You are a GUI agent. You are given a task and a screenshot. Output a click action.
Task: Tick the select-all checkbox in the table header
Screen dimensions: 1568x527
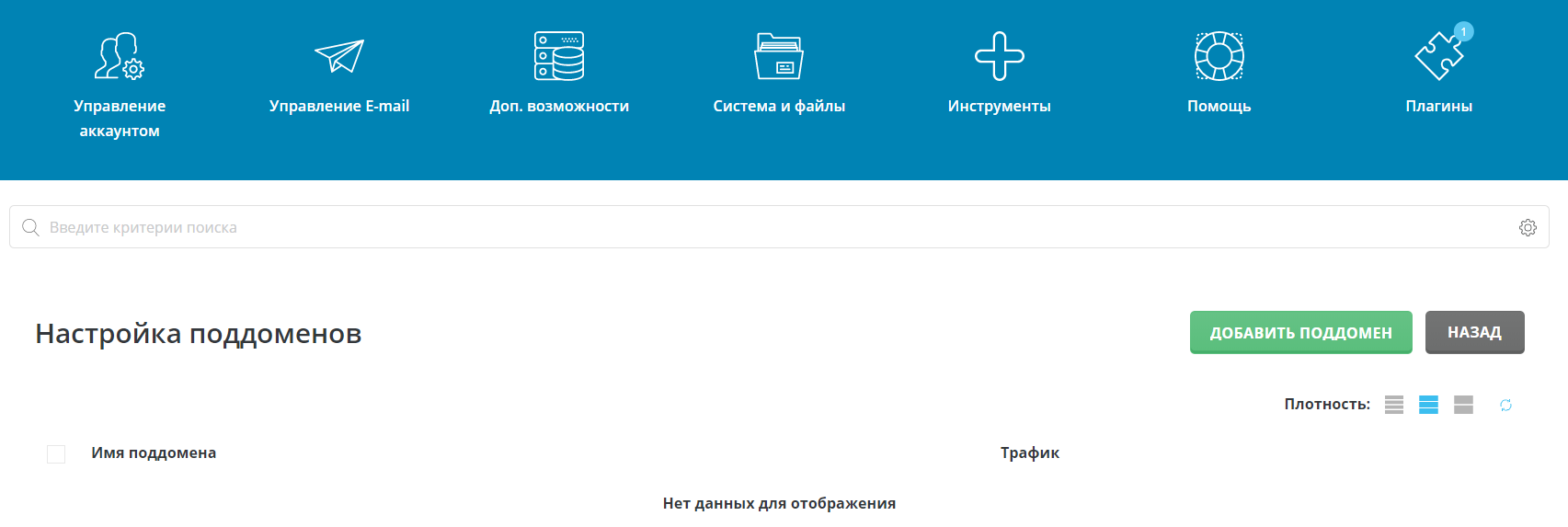point(56,453)
